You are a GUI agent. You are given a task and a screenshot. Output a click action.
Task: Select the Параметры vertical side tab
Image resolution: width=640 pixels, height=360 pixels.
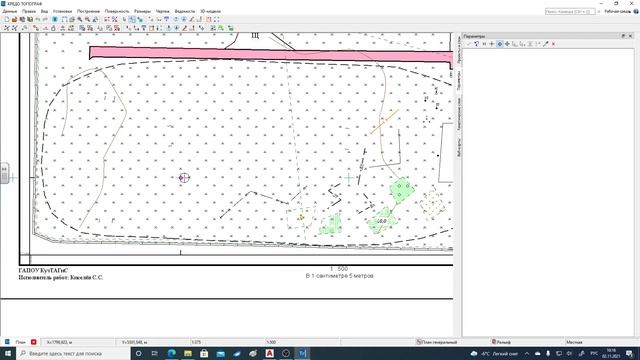tap(459, 80)
